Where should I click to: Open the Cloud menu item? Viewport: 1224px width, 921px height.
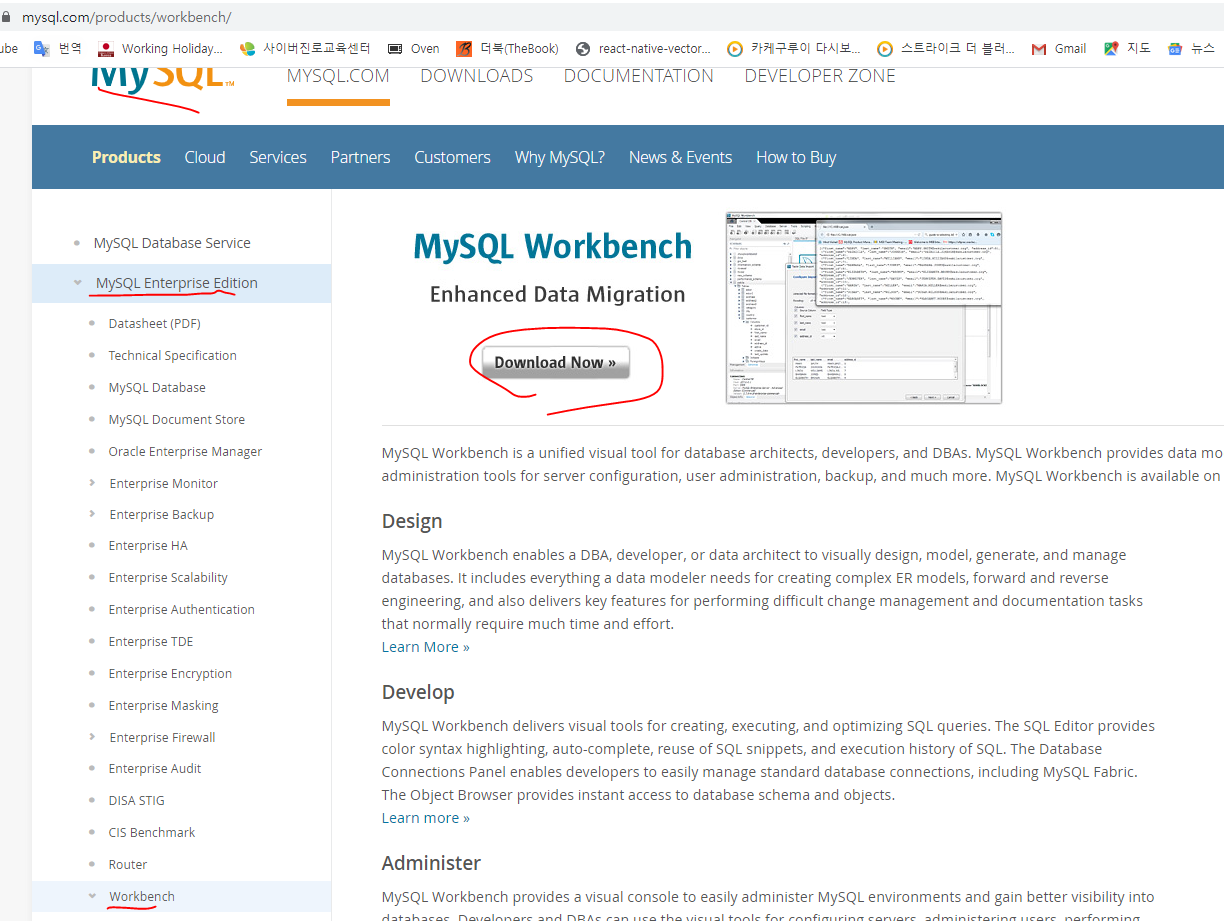click(x=205, y=157)
